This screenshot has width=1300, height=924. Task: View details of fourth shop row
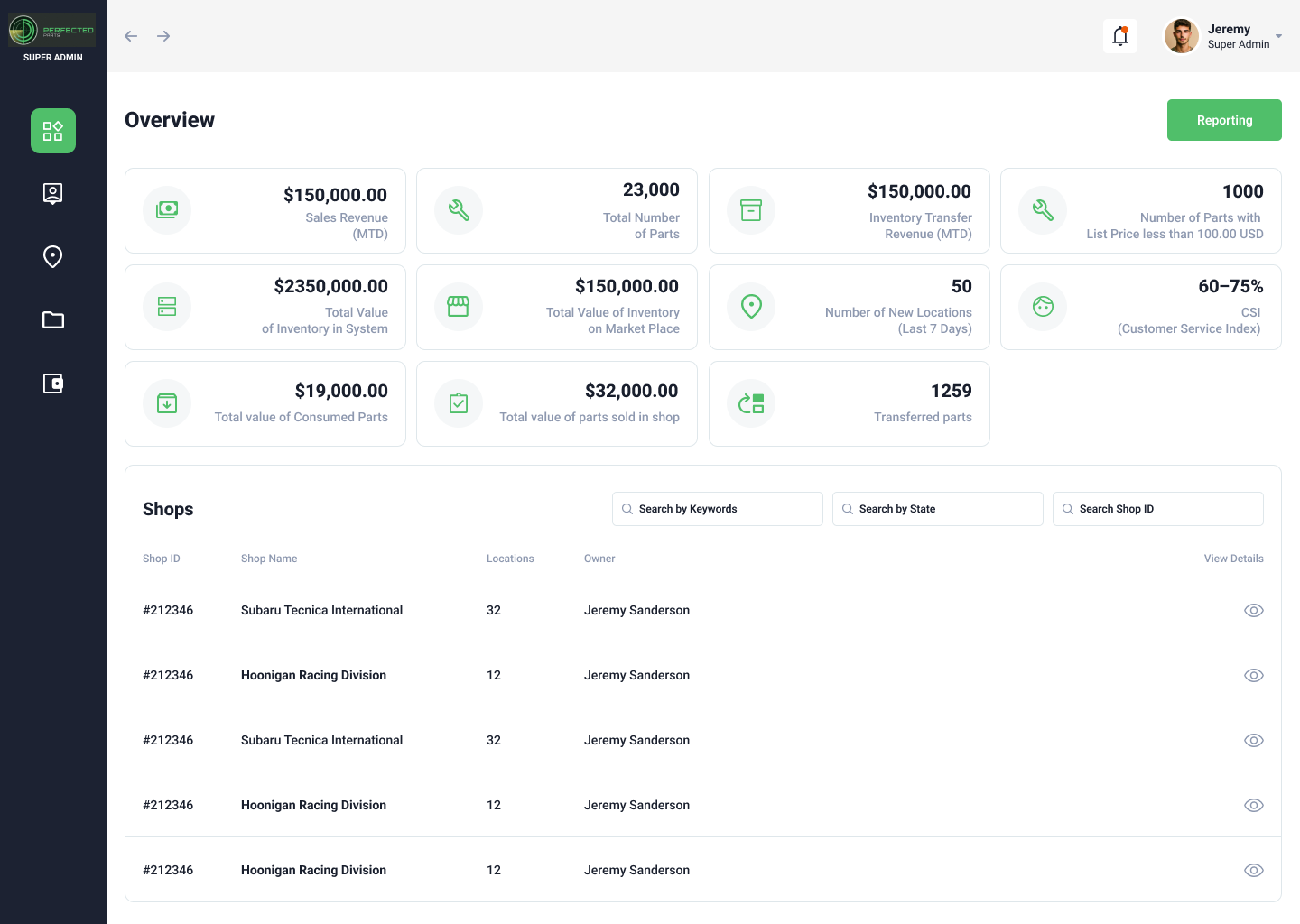pos(1253,805)
